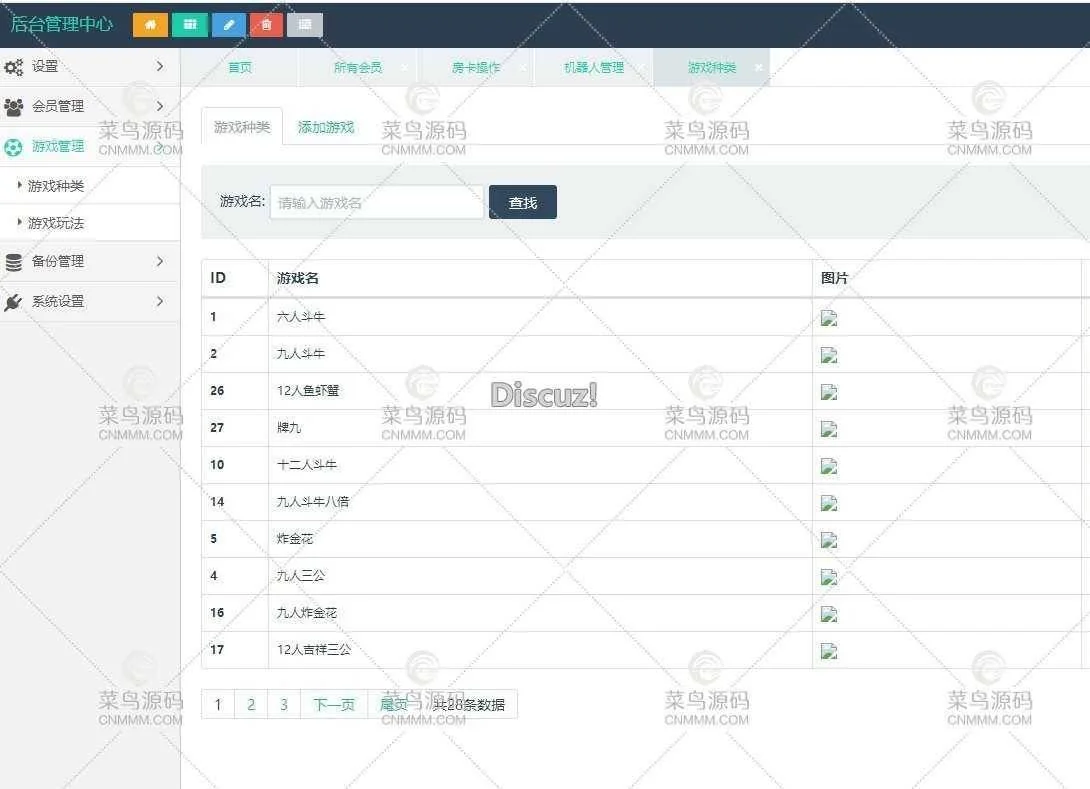Click the 备份管理 database icon in sidebar
The image size is (1090, 789).
pyautogui.click(x=13, y=262)
